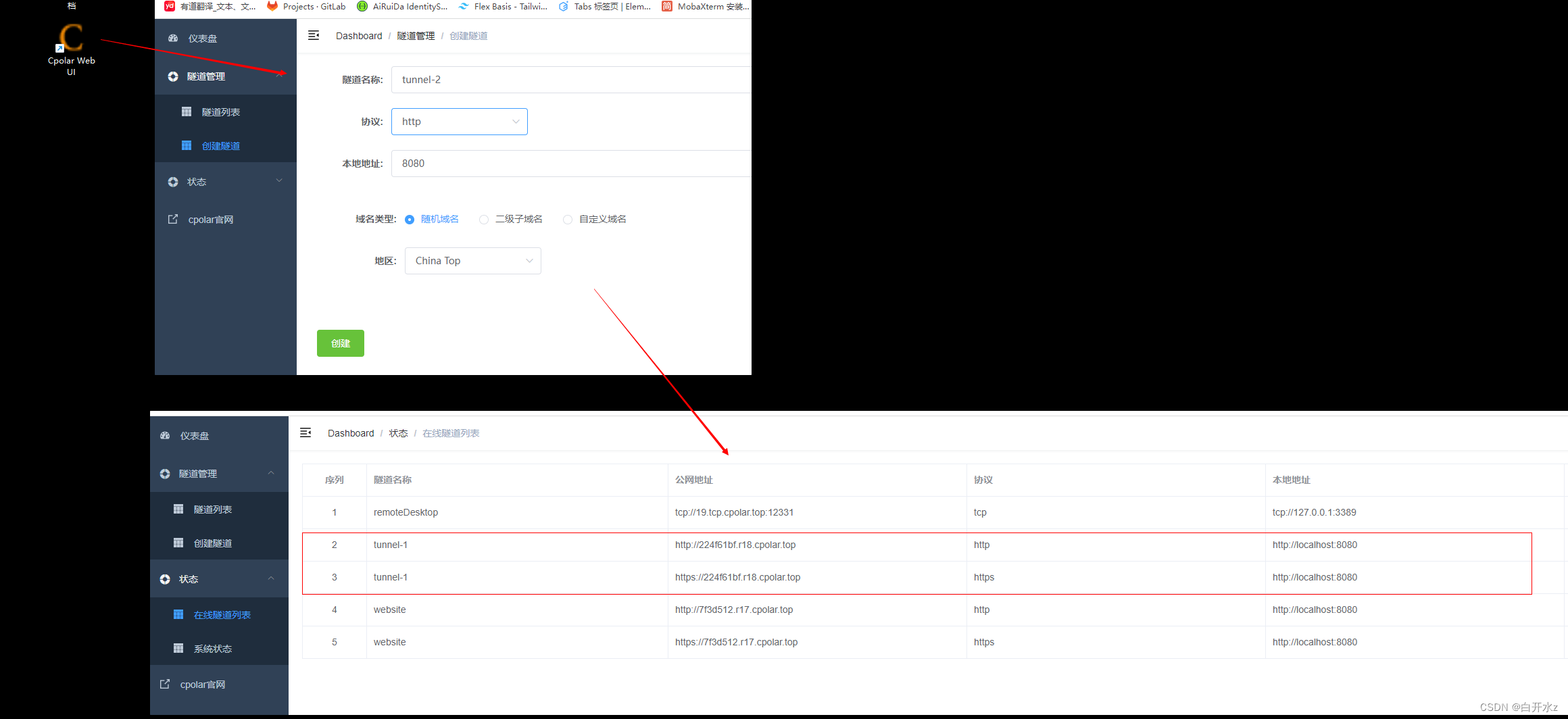
Task: Expand the 状态 chevron in the top panel
Action: (279, 181)
